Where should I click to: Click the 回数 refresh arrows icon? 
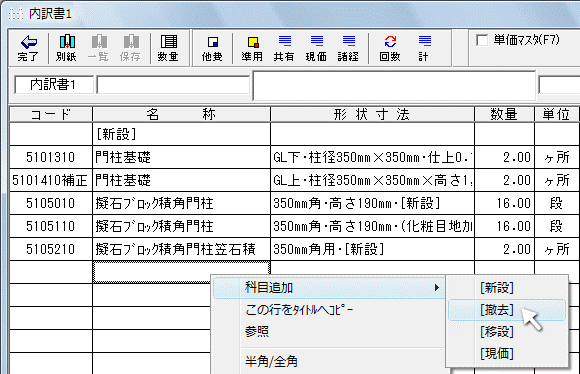coord(390,41)
